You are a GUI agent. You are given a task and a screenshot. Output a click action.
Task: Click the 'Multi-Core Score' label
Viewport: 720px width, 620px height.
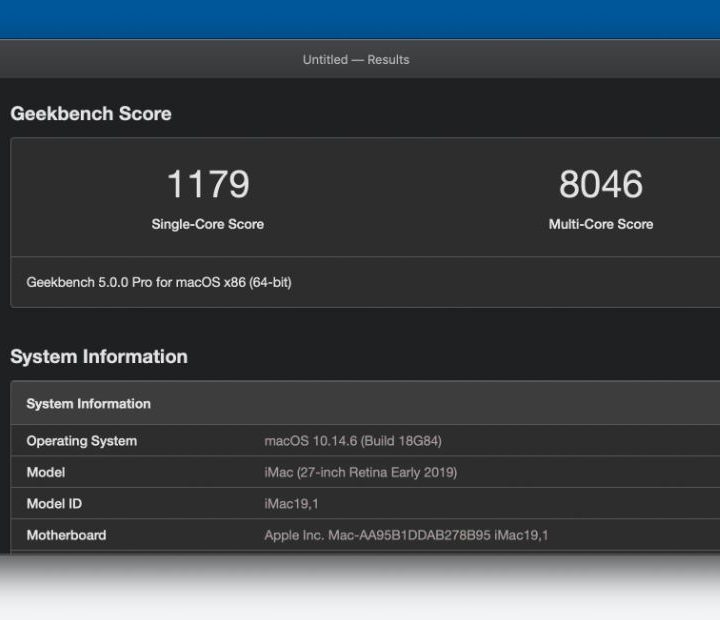(601, 224)
